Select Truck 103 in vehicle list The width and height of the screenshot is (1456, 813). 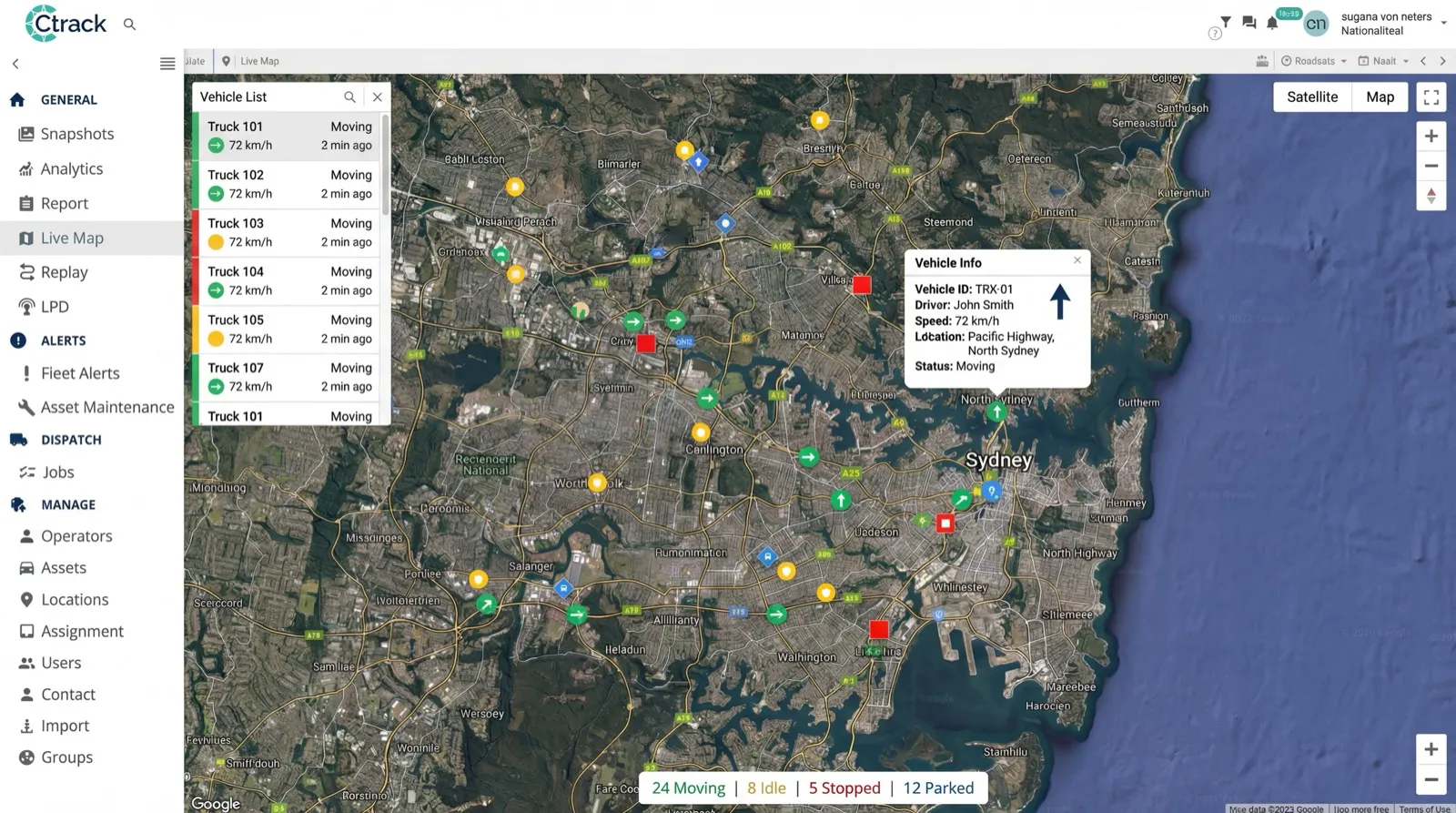[x=287, y=232]
